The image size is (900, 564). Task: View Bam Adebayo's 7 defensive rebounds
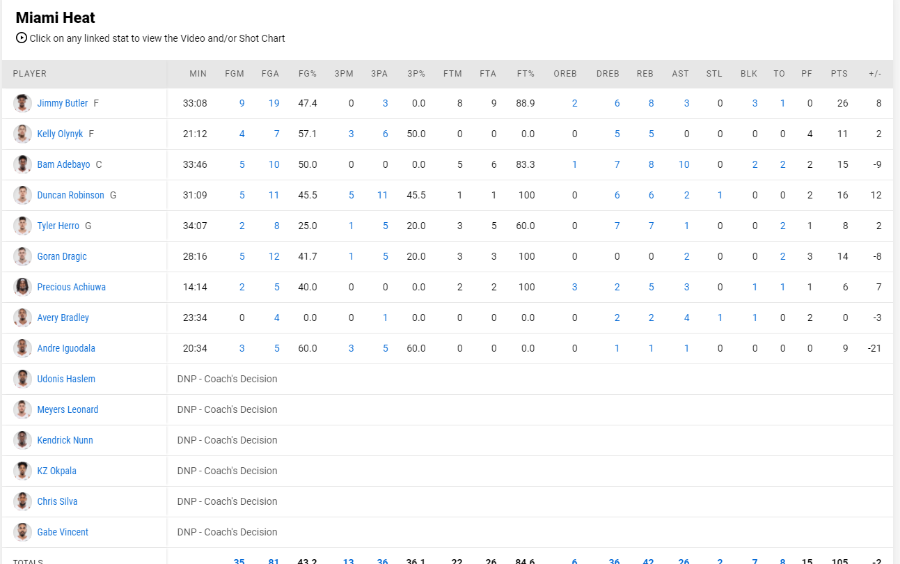(x=617, y=164)
